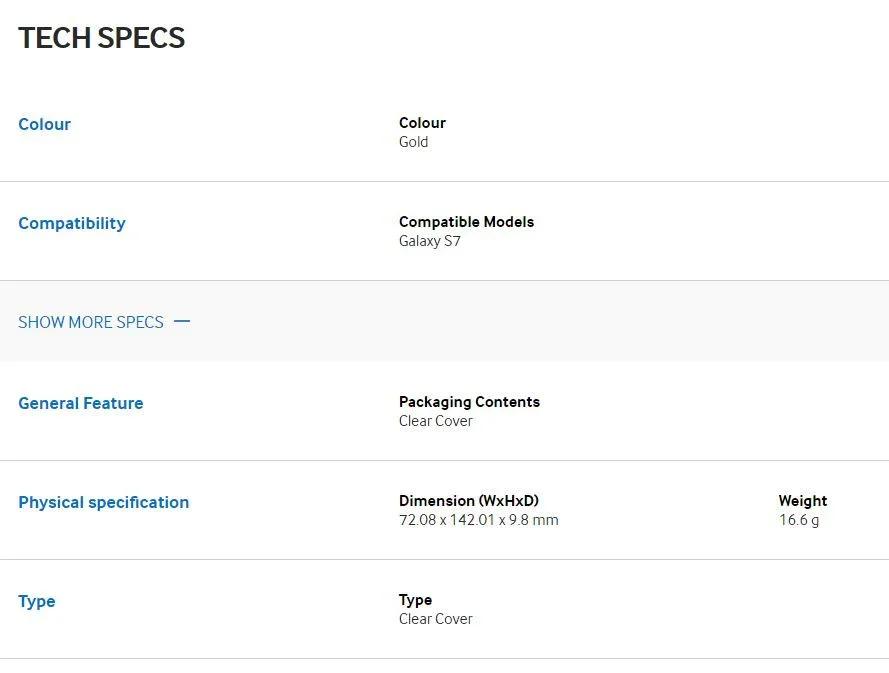This screenshot has height=673, width=889.
Task: Click the minus icon beside Show More Specs
Action: [182, 321]
